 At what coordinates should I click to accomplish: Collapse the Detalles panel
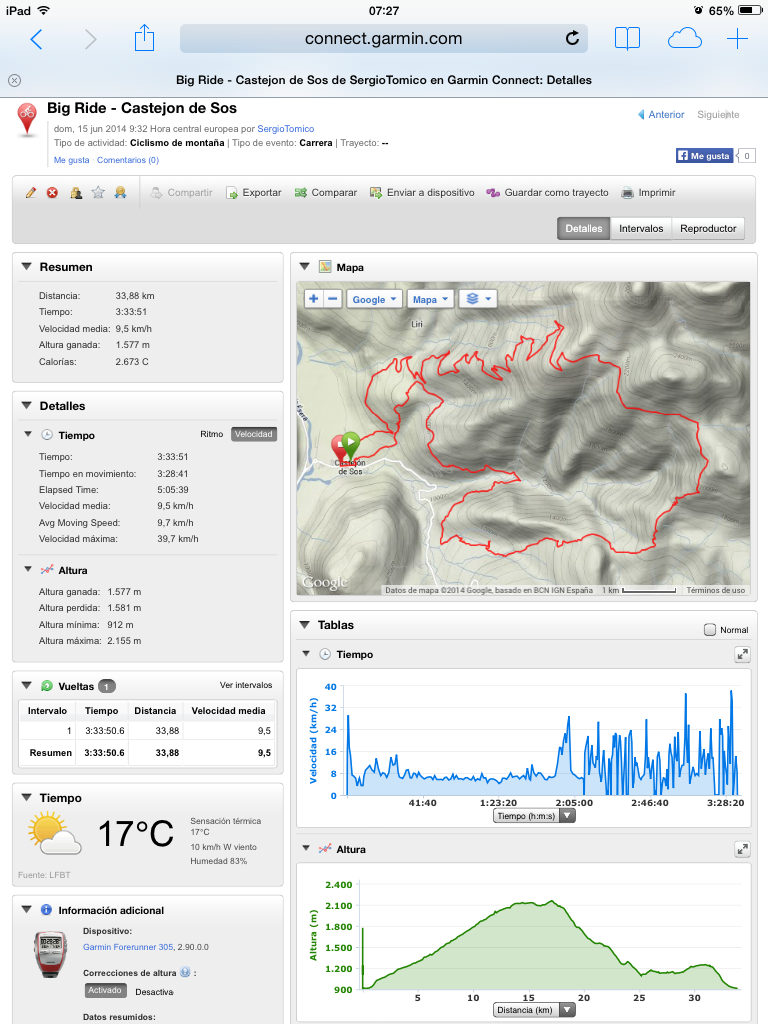(27, 406)
